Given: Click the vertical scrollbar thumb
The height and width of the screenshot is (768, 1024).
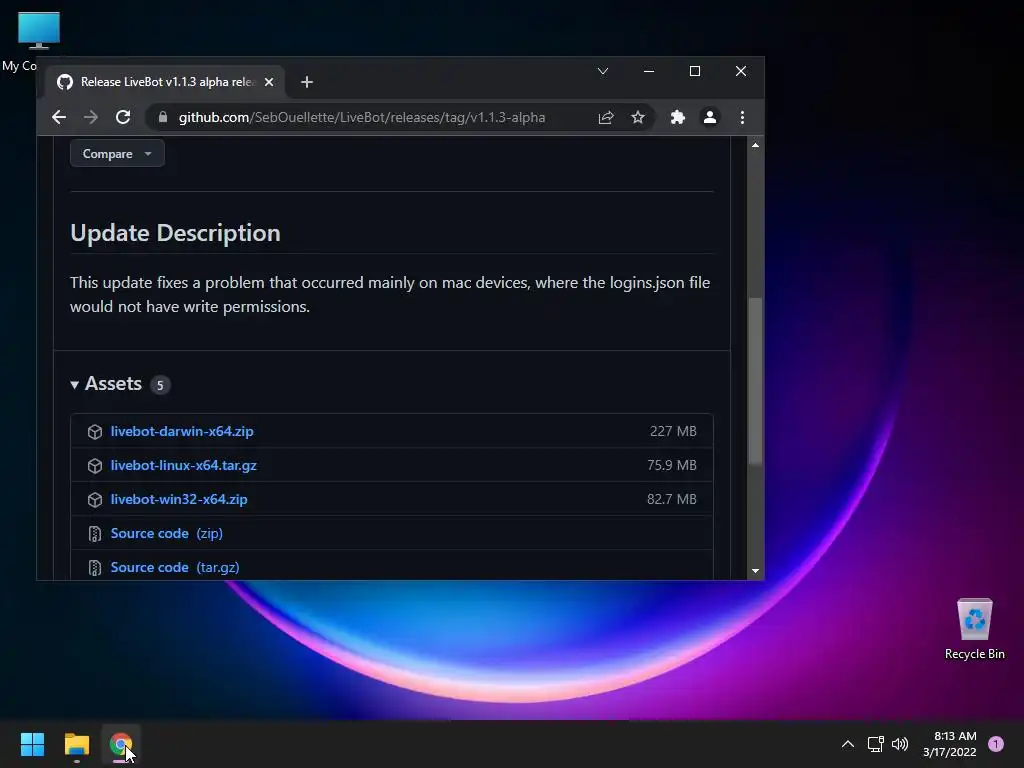Looking at the screenshot, I should click(x=756, y=381).
